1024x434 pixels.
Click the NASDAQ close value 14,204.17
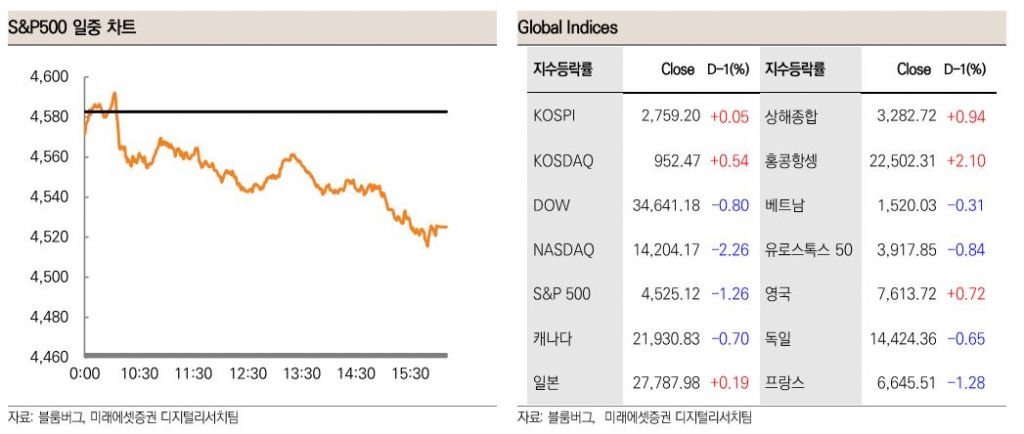point(666,249)
